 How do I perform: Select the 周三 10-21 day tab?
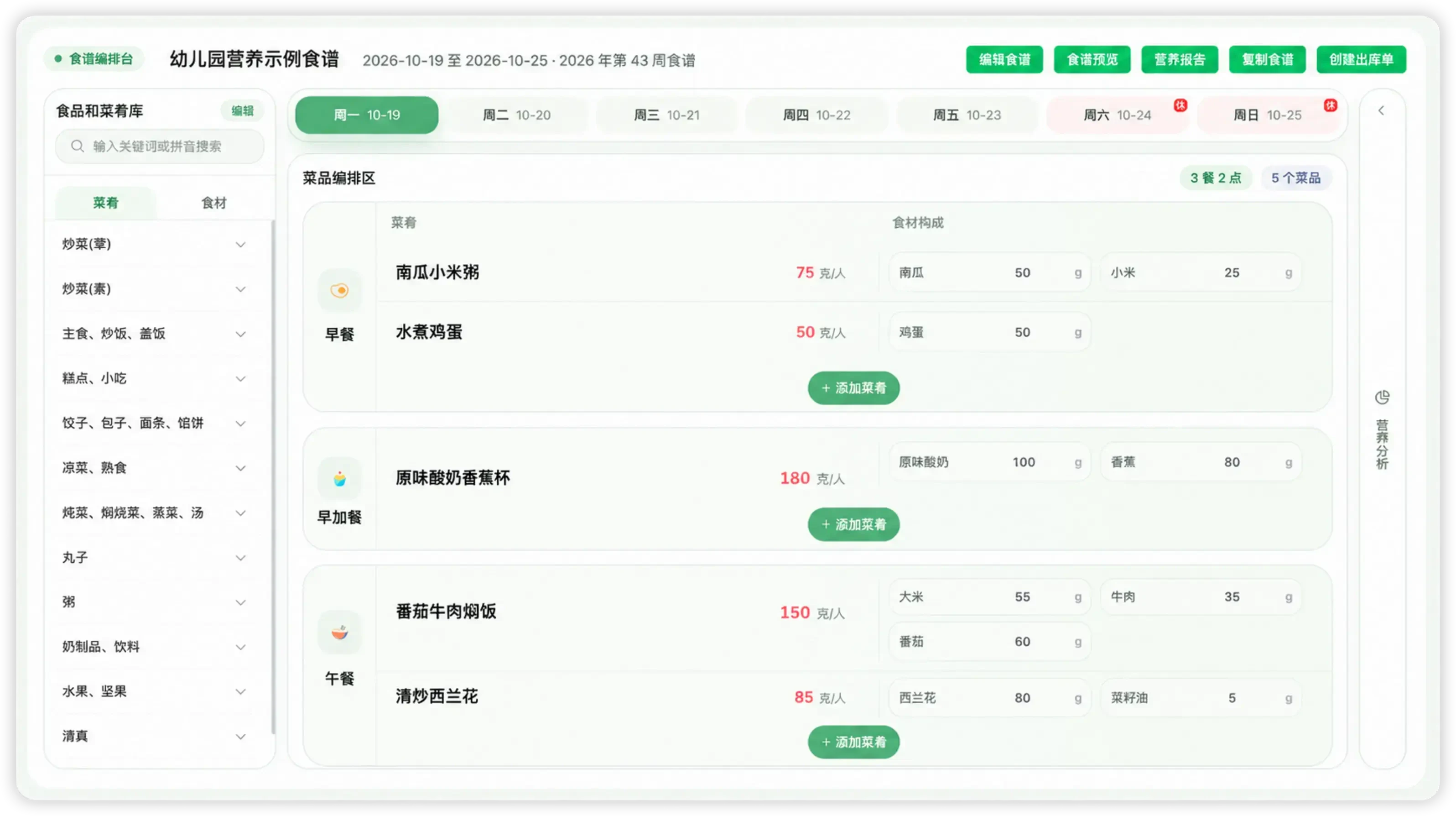[x=667, y=115]
